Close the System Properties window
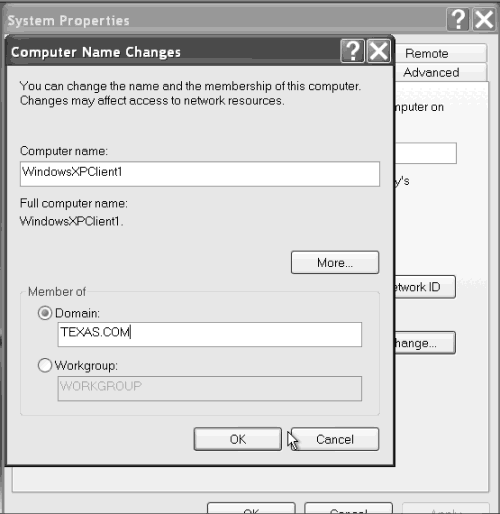The height and width of the screenshot is (514, 500). click(484, 20)
